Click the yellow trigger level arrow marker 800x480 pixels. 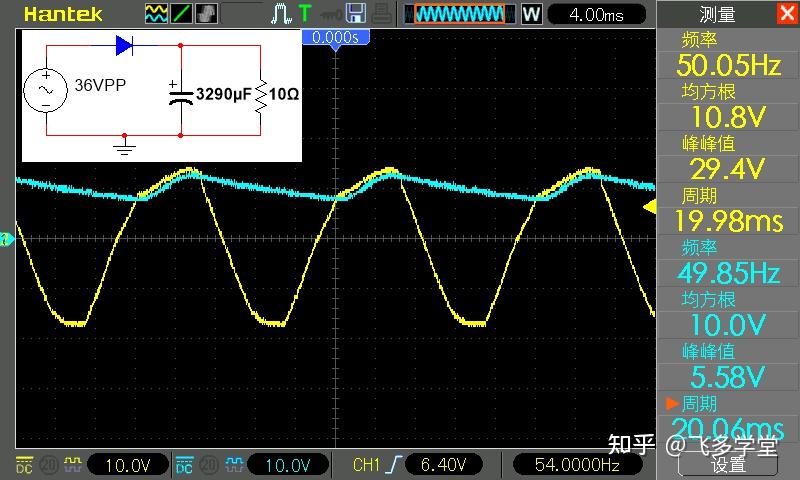tap(649, 207)
